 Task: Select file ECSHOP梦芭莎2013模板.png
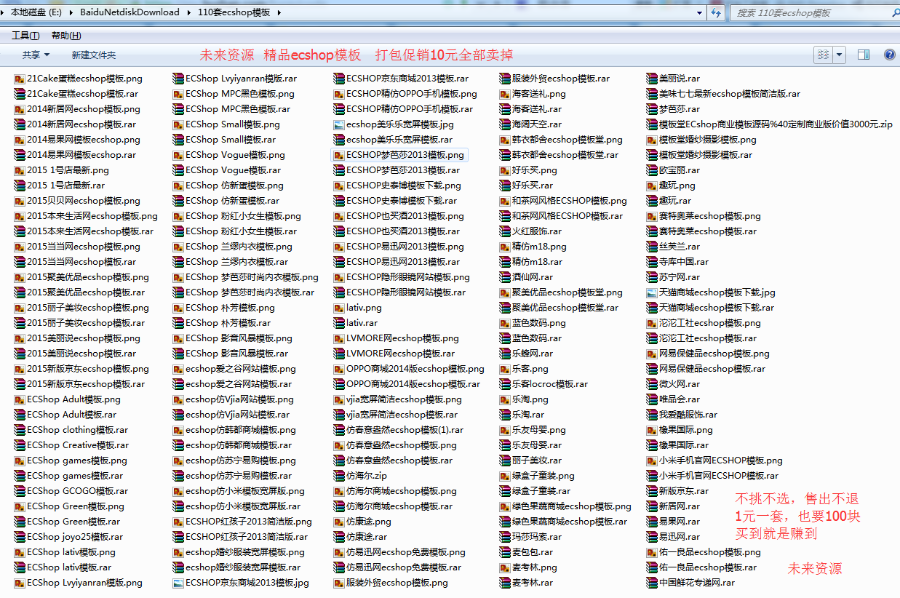(399, 155)
